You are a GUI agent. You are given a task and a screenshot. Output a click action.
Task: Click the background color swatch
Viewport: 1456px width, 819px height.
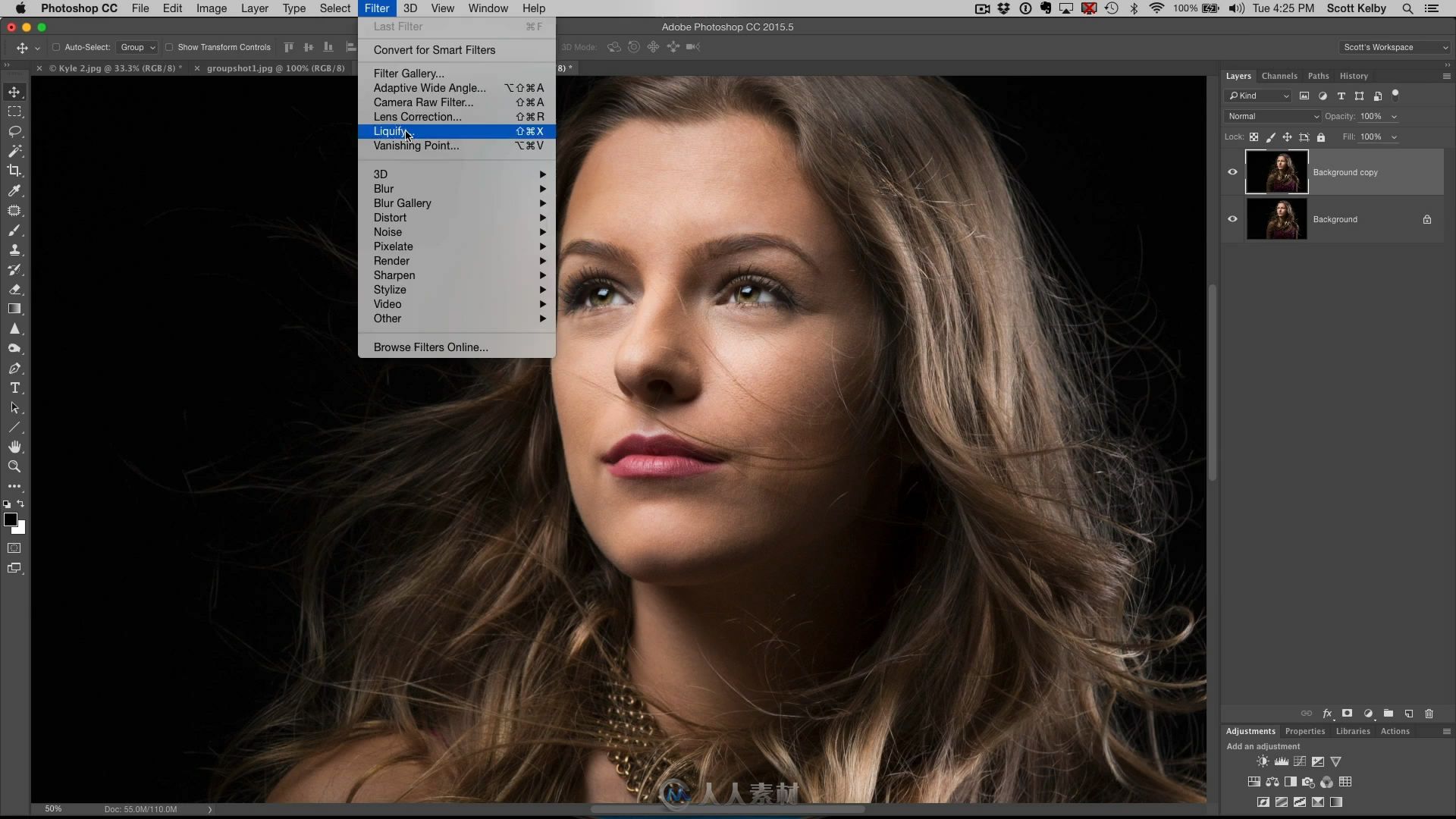point(21,529)
